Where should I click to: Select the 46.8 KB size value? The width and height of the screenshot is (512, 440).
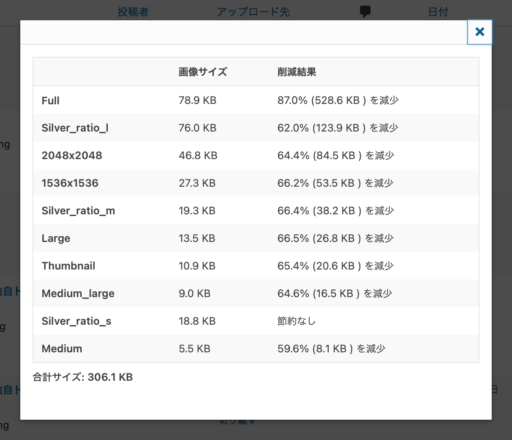click(x=198, y=156)
